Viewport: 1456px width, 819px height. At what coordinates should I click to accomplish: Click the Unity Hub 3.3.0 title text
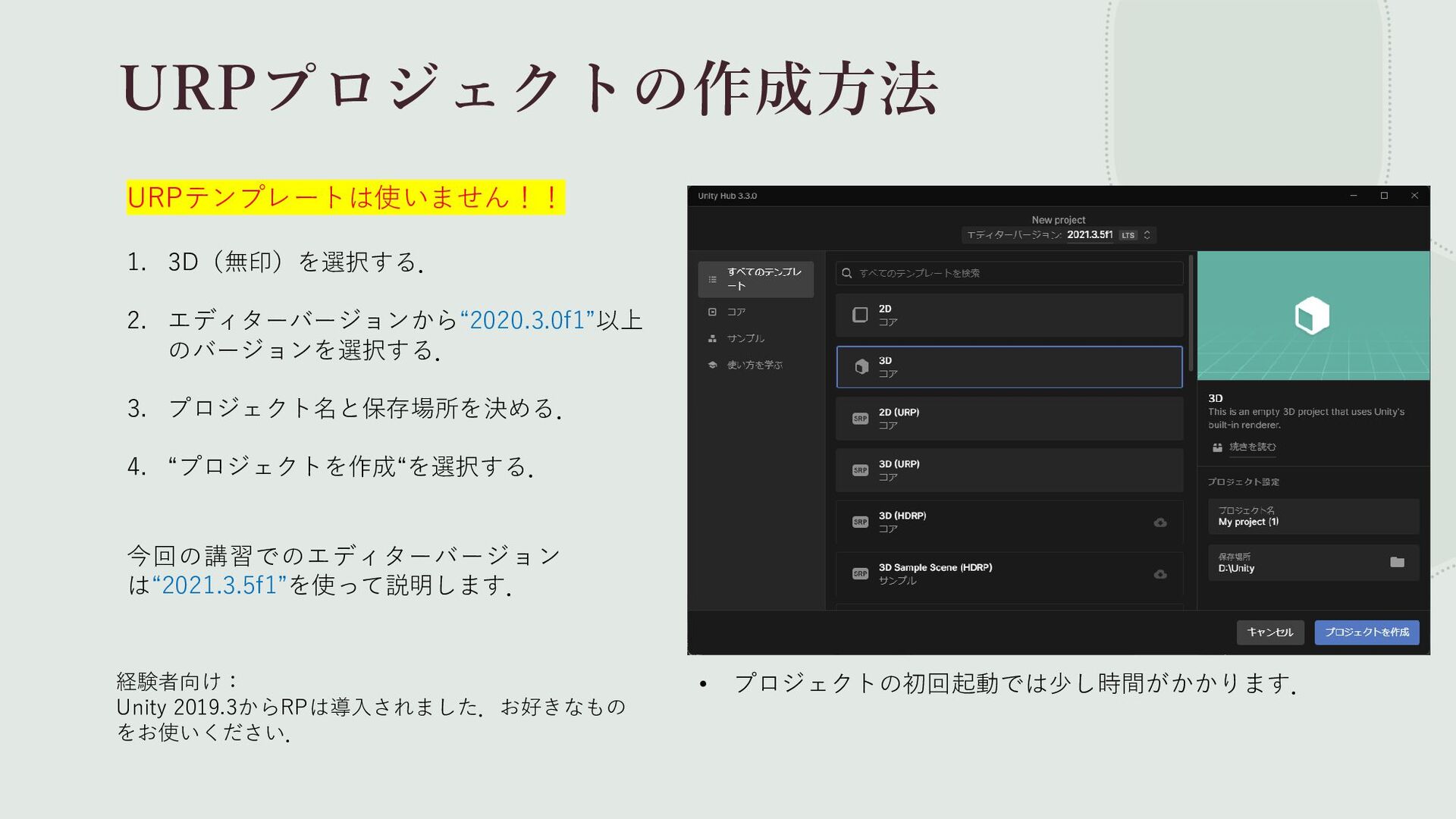coord(727,196)
